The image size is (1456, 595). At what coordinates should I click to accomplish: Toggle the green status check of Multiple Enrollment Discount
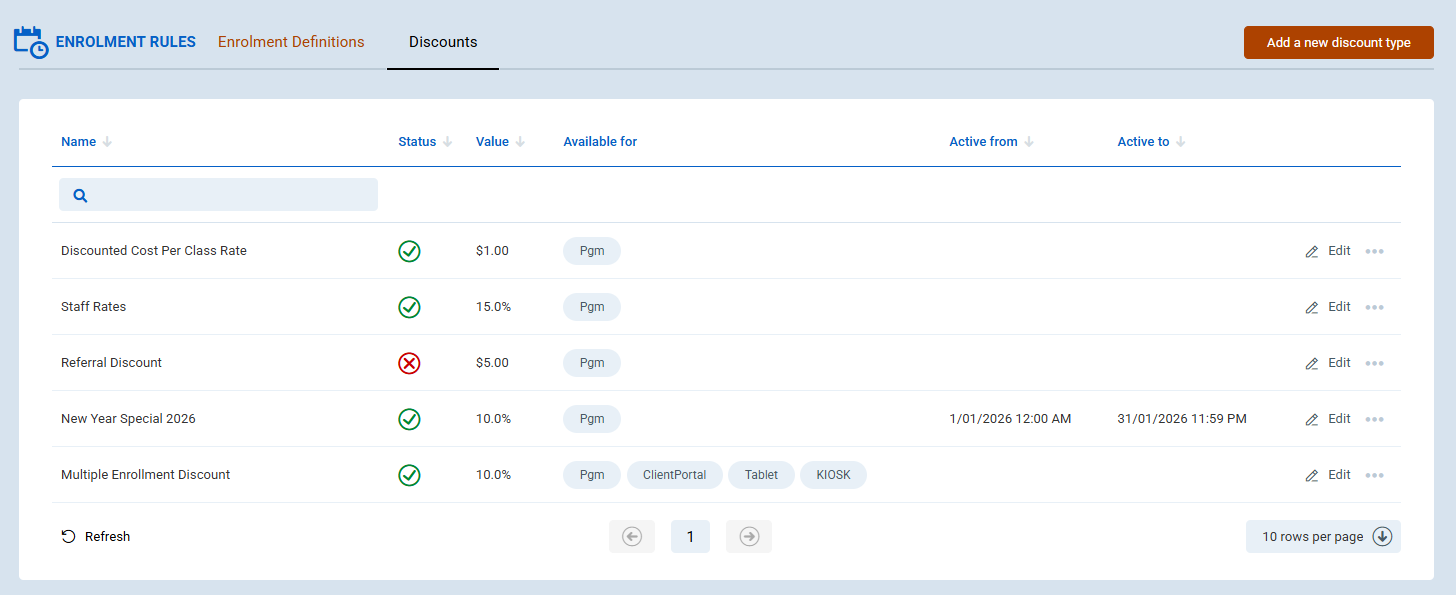tap(409, 475)
